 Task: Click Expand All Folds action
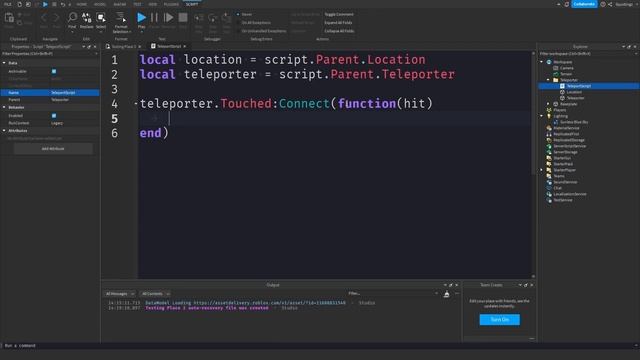click(338, 23)
